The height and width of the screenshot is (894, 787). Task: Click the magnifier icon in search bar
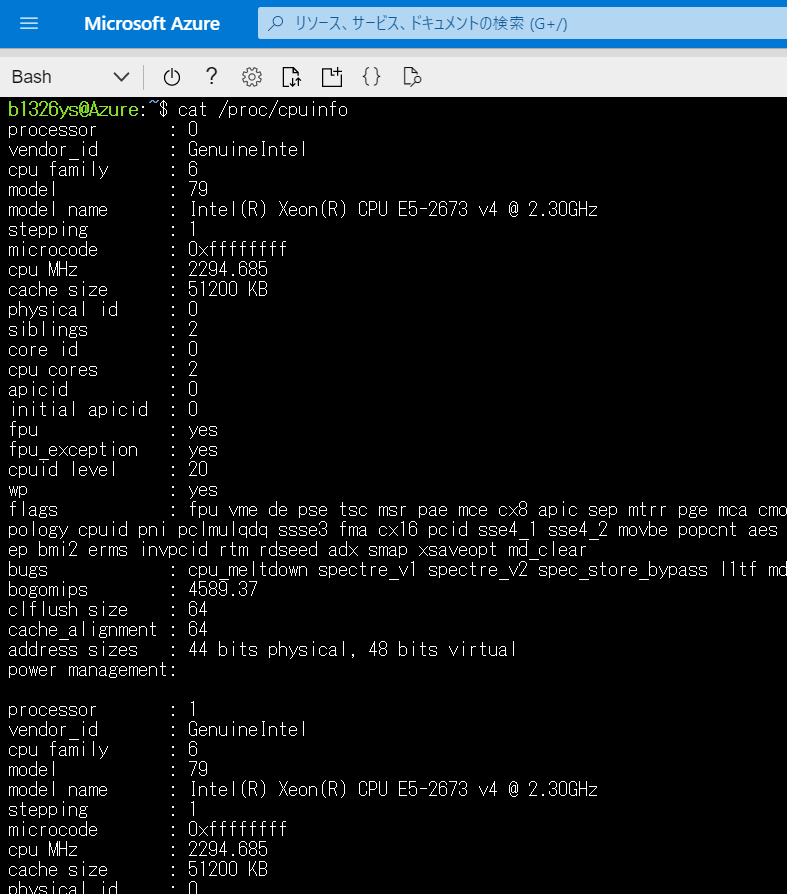click(x=277, y=23)
